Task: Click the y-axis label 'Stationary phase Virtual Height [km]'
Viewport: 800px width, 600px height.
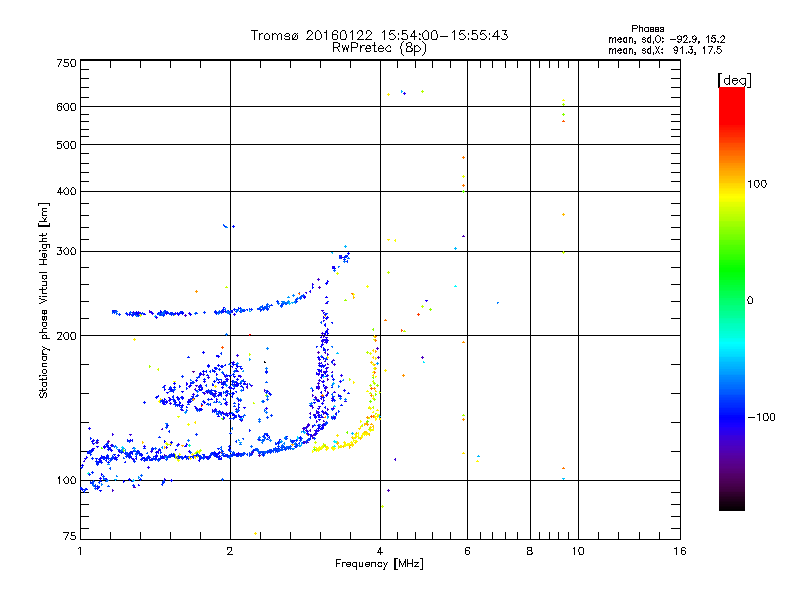Action: point(44,301)
